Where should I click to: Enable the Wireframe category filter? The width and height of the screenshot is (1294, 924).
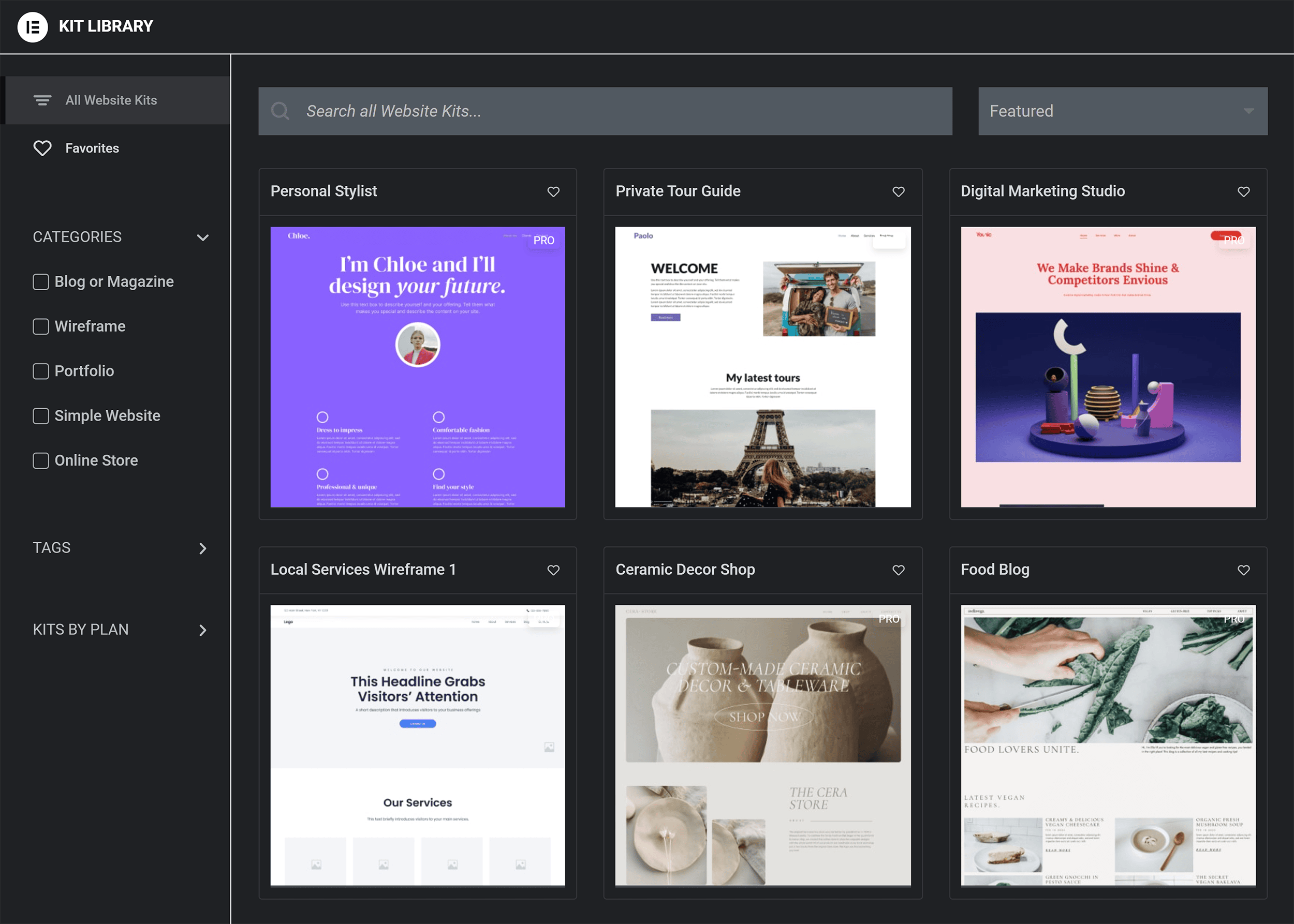40,326
